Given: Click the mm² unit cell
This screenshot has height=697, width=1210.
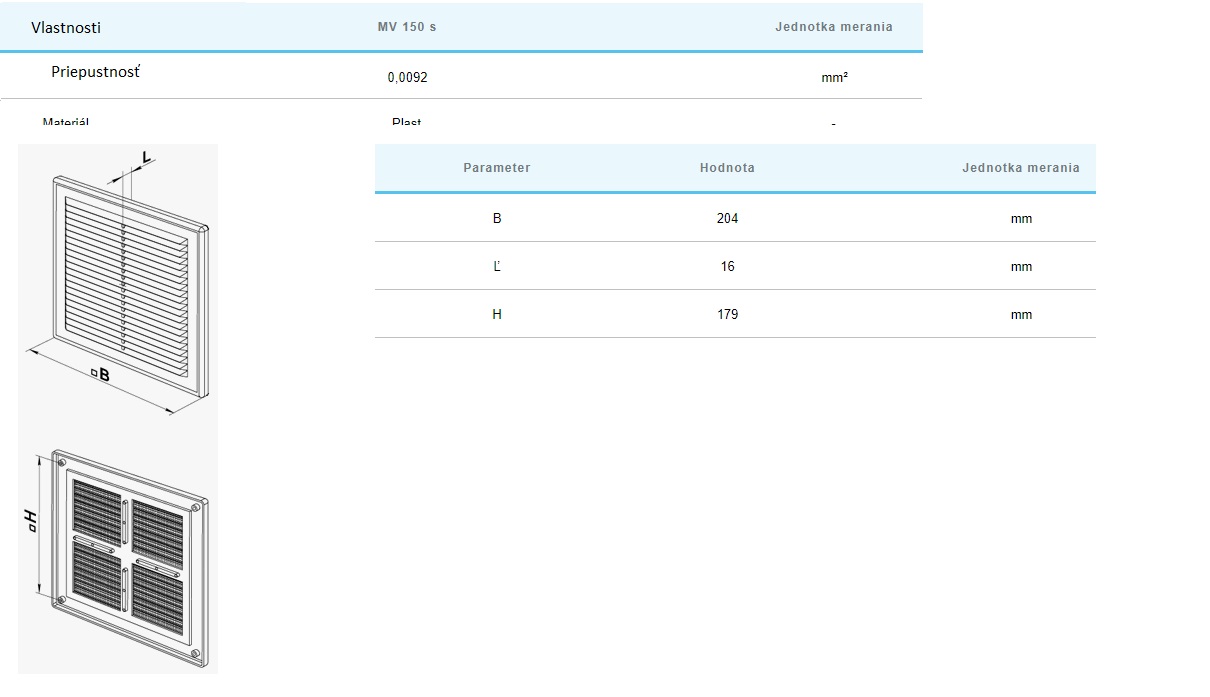Looking at the screenshot, I should [x=834, y=77].
